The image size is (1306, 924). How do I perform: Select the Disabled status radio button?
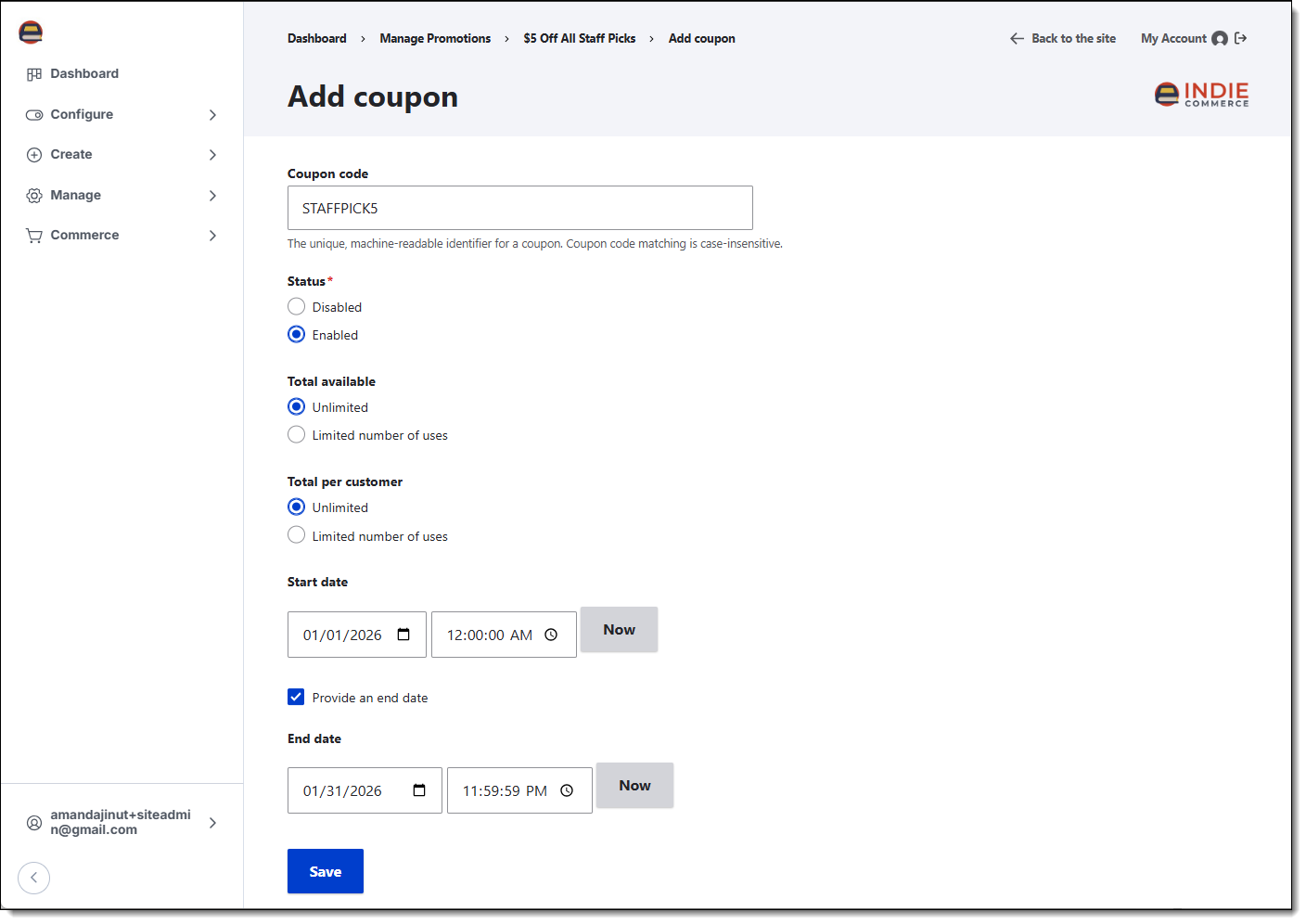point(297,306)
